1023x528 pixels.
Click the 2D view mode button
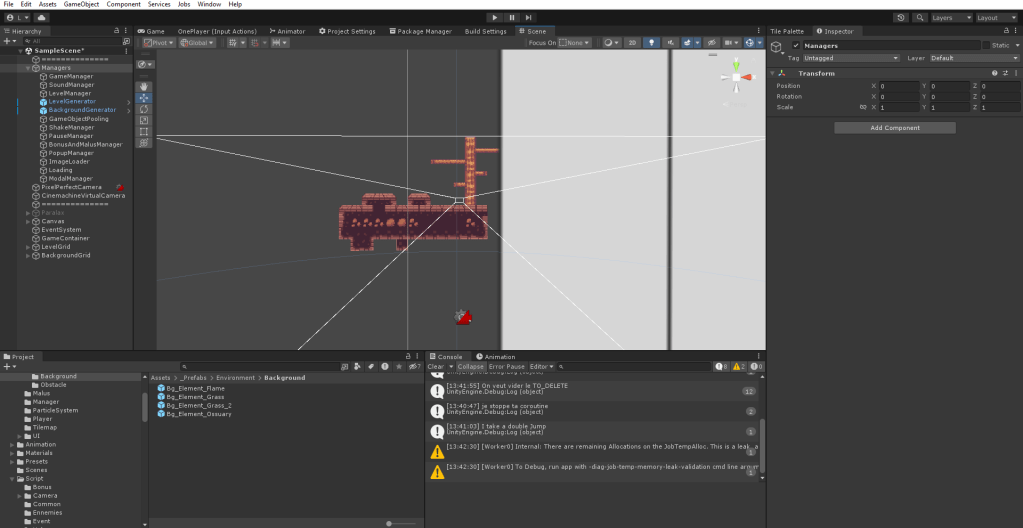(632, 43)
